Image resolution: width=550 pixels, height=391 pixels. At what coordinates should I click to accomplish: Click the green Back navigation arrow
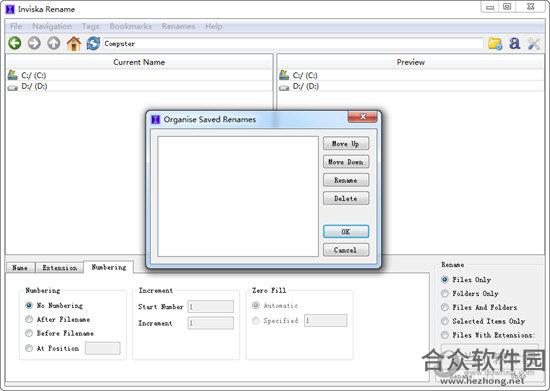[15, 43]
